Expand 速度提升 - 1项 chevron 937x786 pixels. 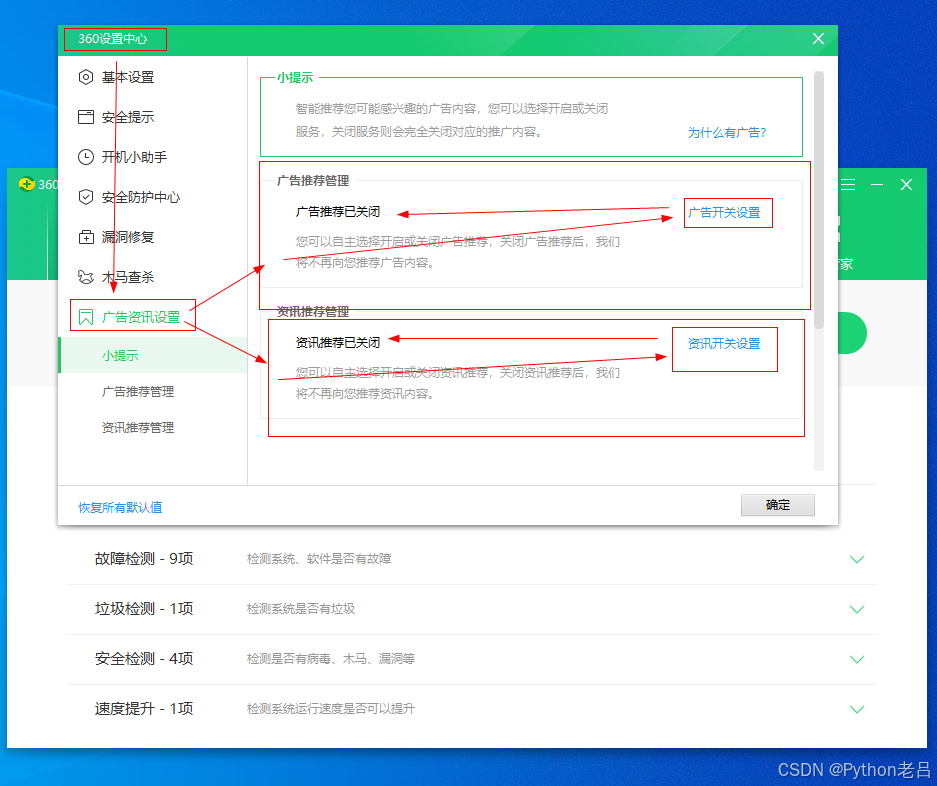[x=857, y=709]
